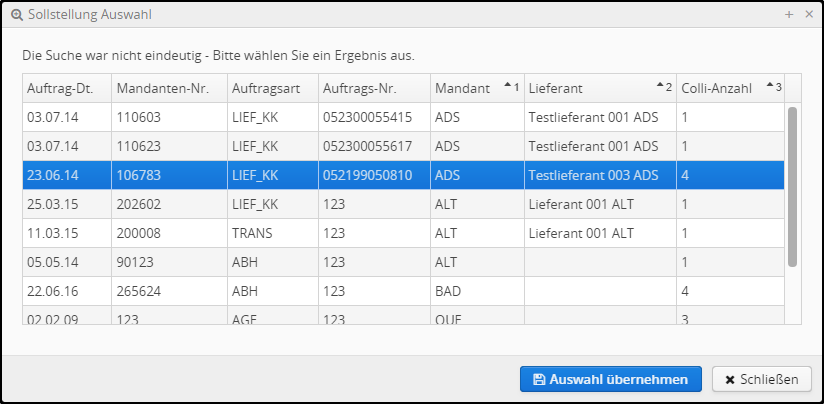
Task: Click Lieferant 001 ALT in row 202602
Action: pos(600,204)
